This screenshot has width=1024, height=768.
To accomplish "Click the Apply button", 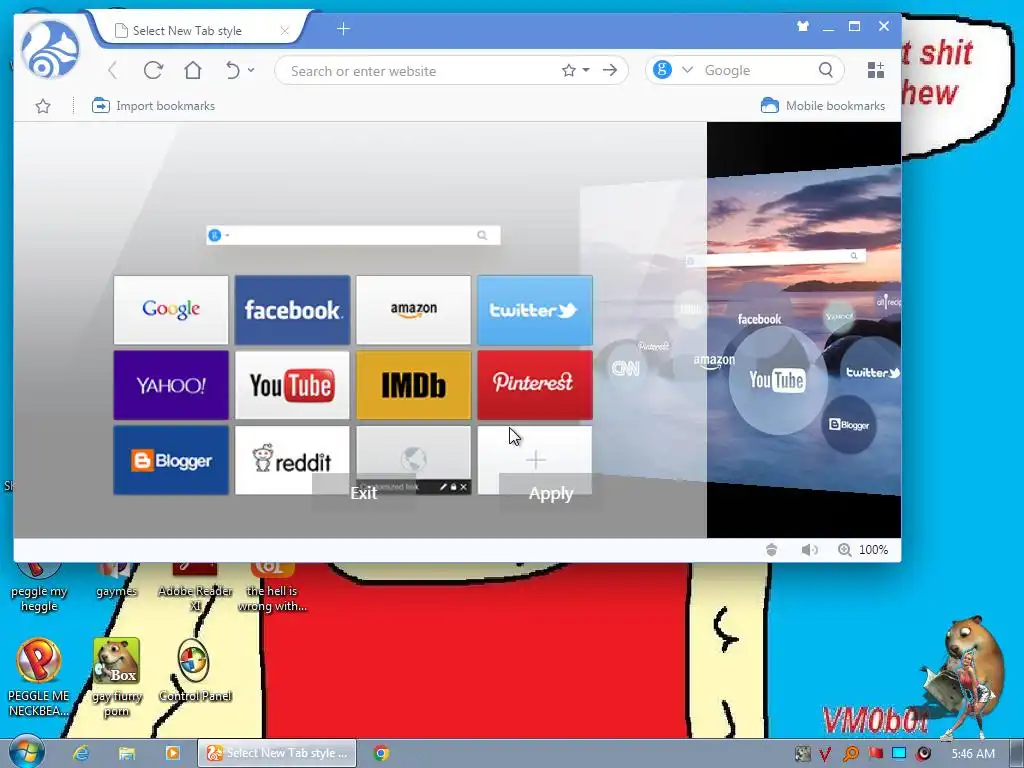I will (x=551, y=493).
